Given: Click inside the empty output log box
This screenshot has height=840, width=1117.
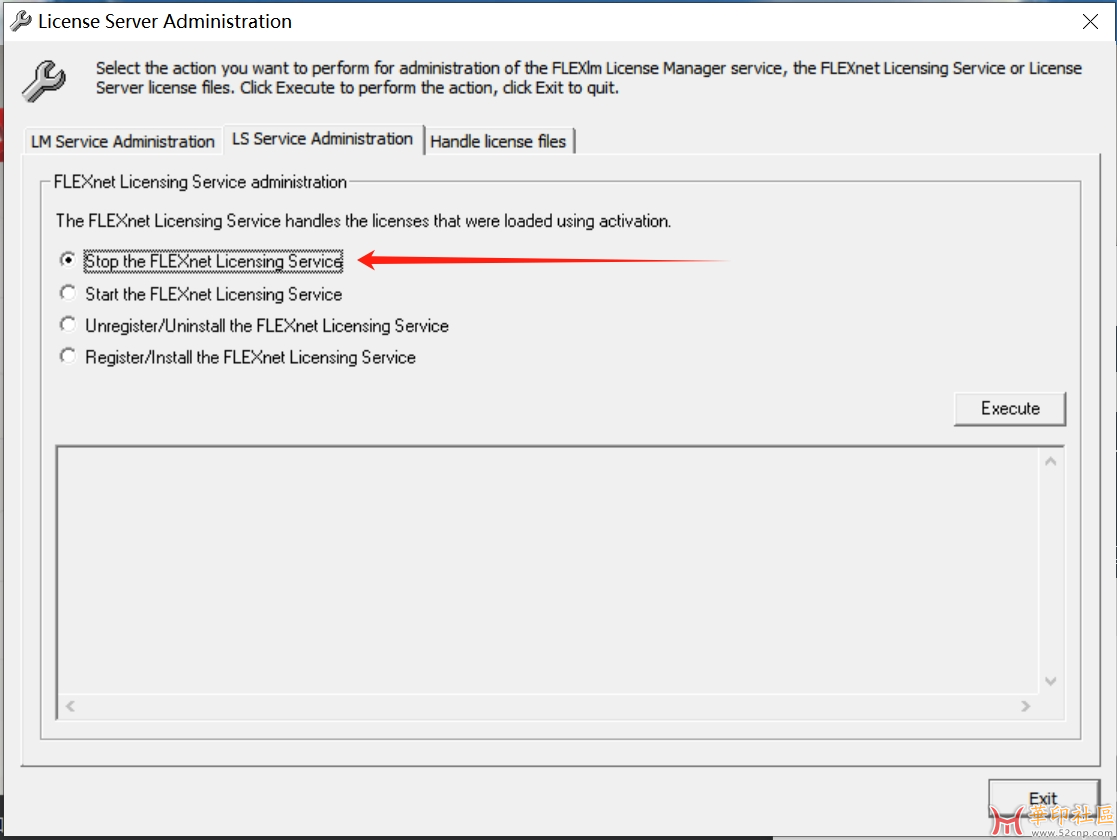Looking at the screenshot, I should tap(549, 570).
